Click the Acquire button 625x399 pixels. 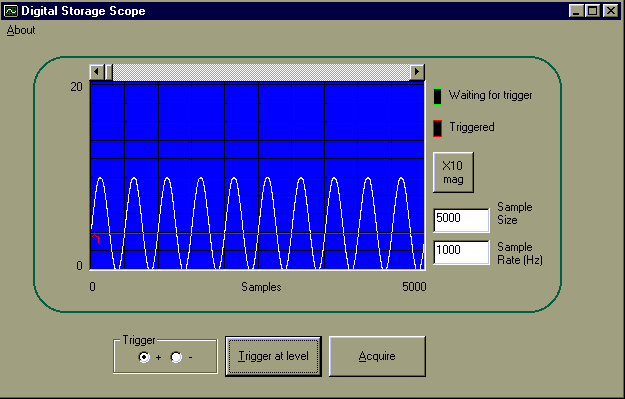click(x=377, y=356)
